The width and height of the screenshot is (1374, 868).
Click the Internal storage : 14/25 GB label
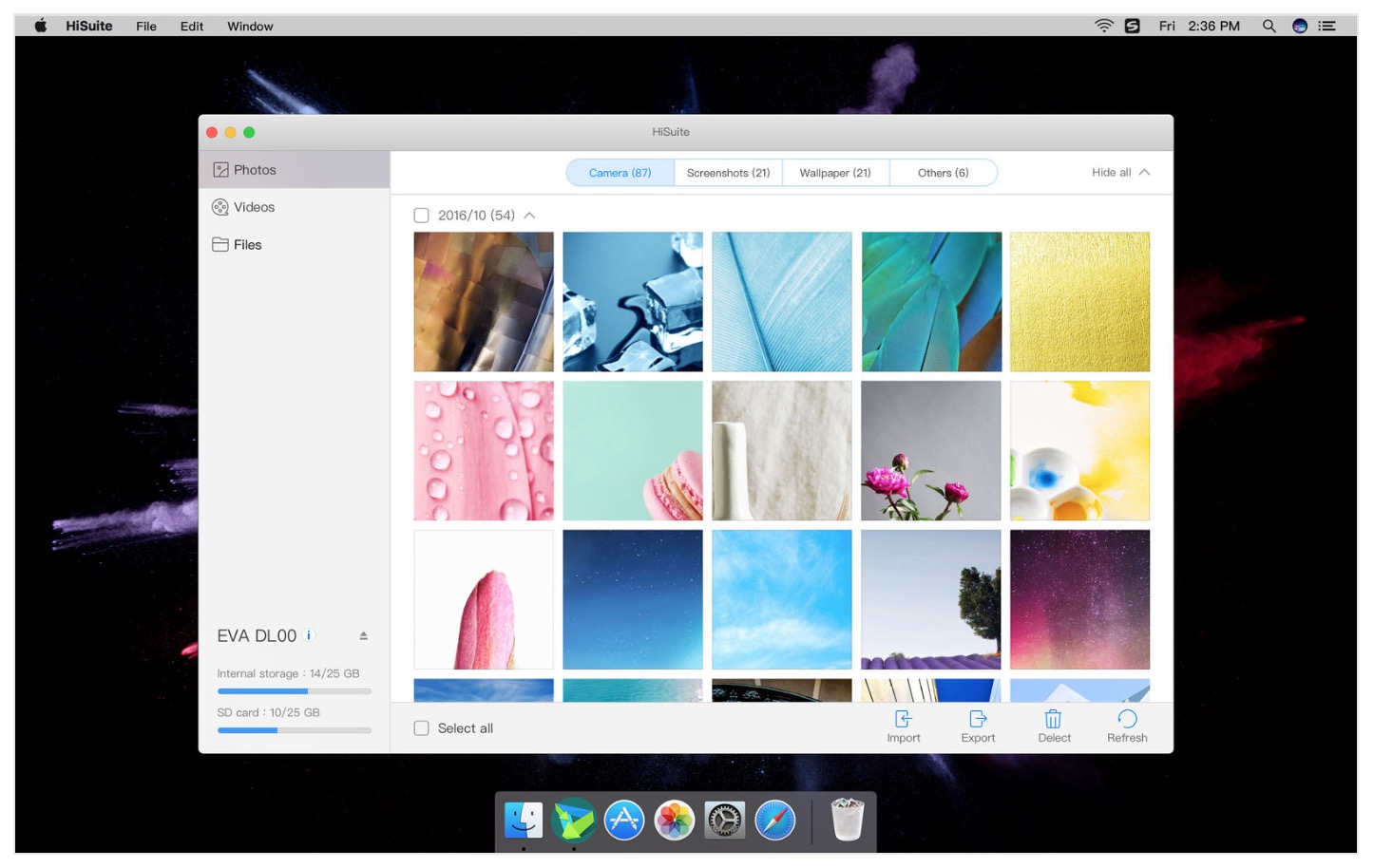coord(288,673)
